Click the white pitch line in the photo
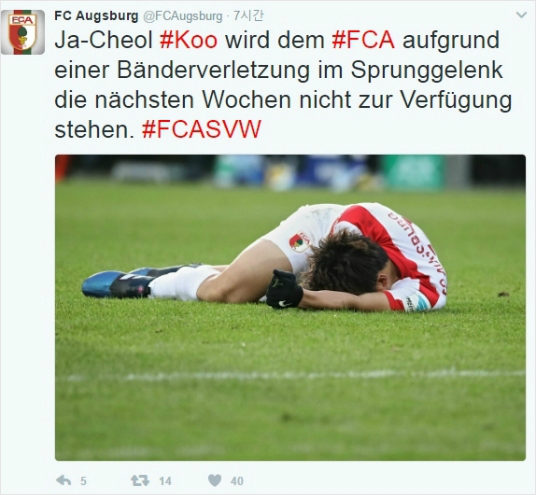The width and height of the screenshot is (536, 495). [290, 375]
